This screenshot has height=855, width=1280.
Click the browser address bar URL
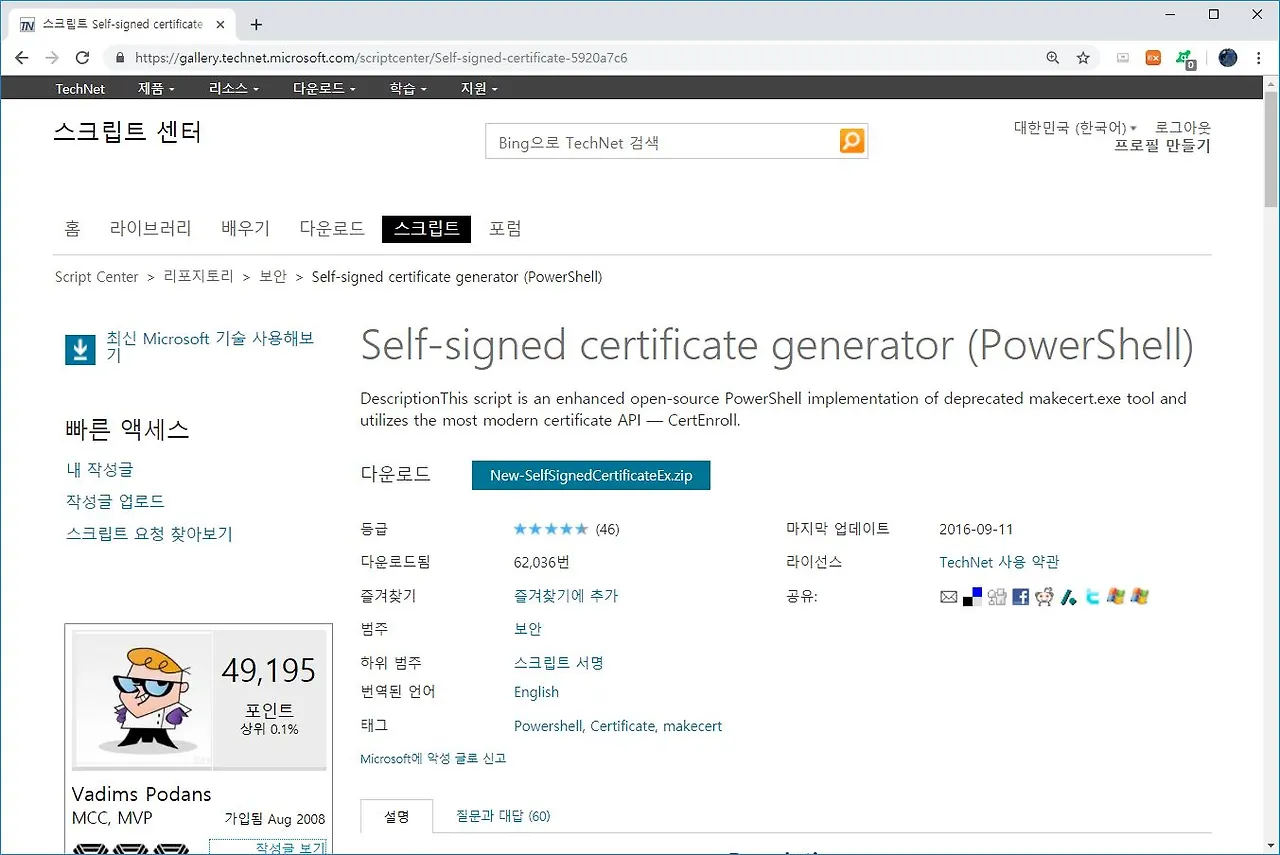pos(381,58)
